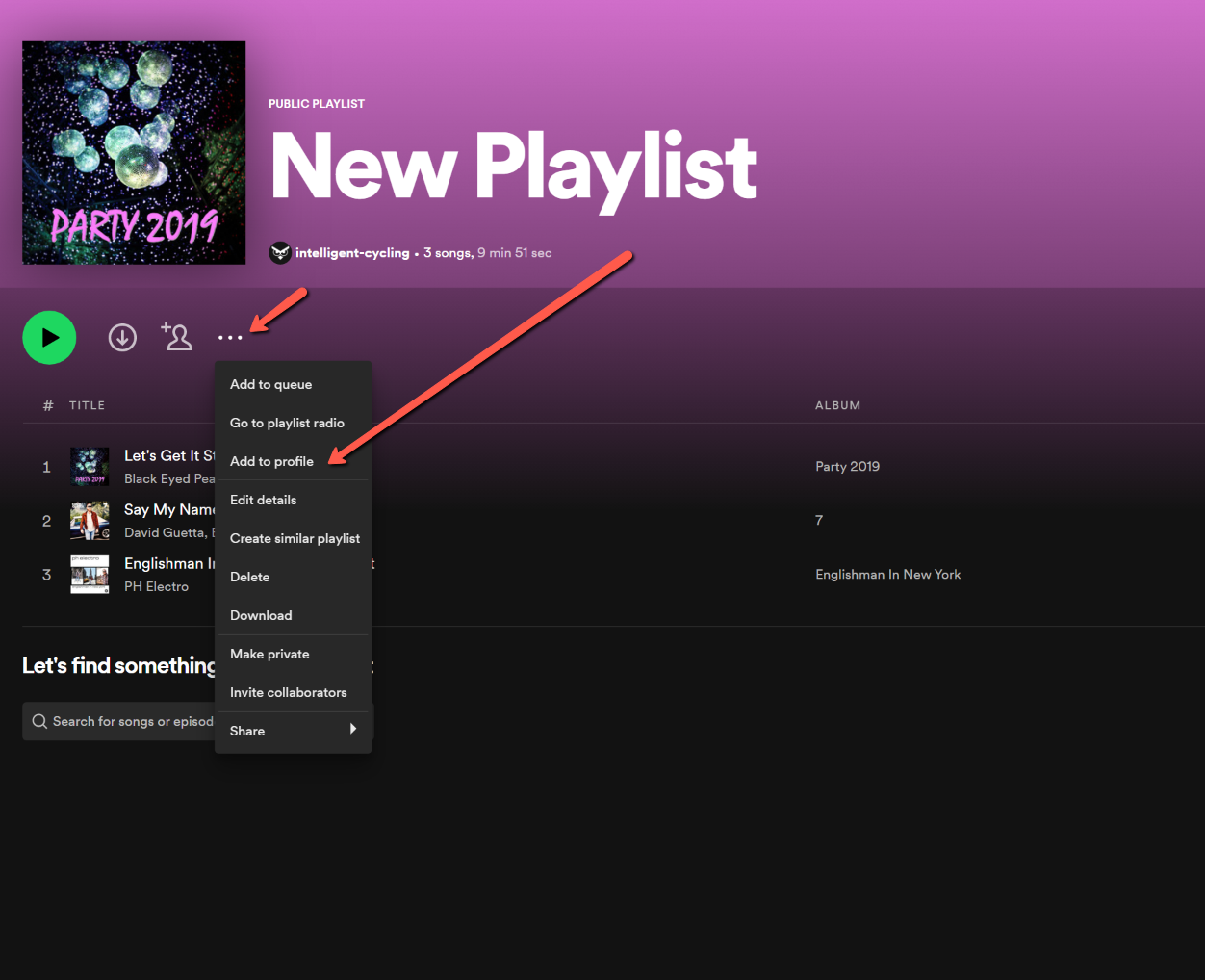The image size is (1205, 980).
Task: Click the download playlist arrow icon
Action: (122, 338)
